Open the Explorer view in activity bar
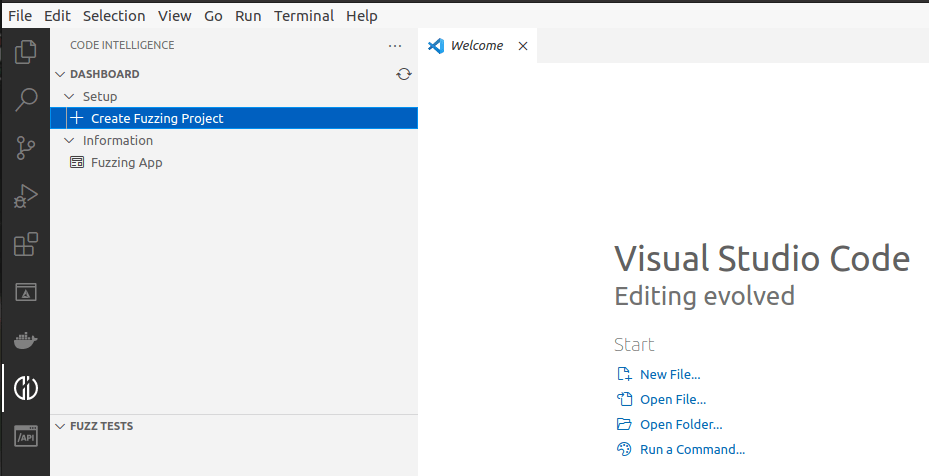The width and height of the screenshot is (929, 476). (x=25, y=52)
